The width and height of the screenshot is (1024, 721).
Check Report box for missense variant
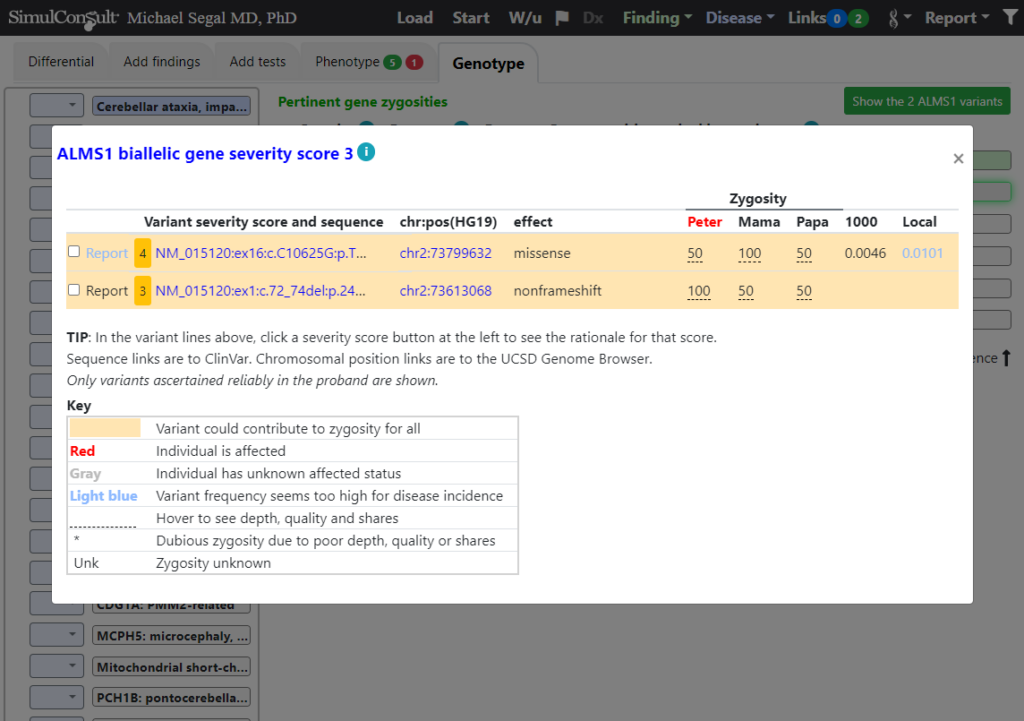pyautogui.click(x=74, y=252)
